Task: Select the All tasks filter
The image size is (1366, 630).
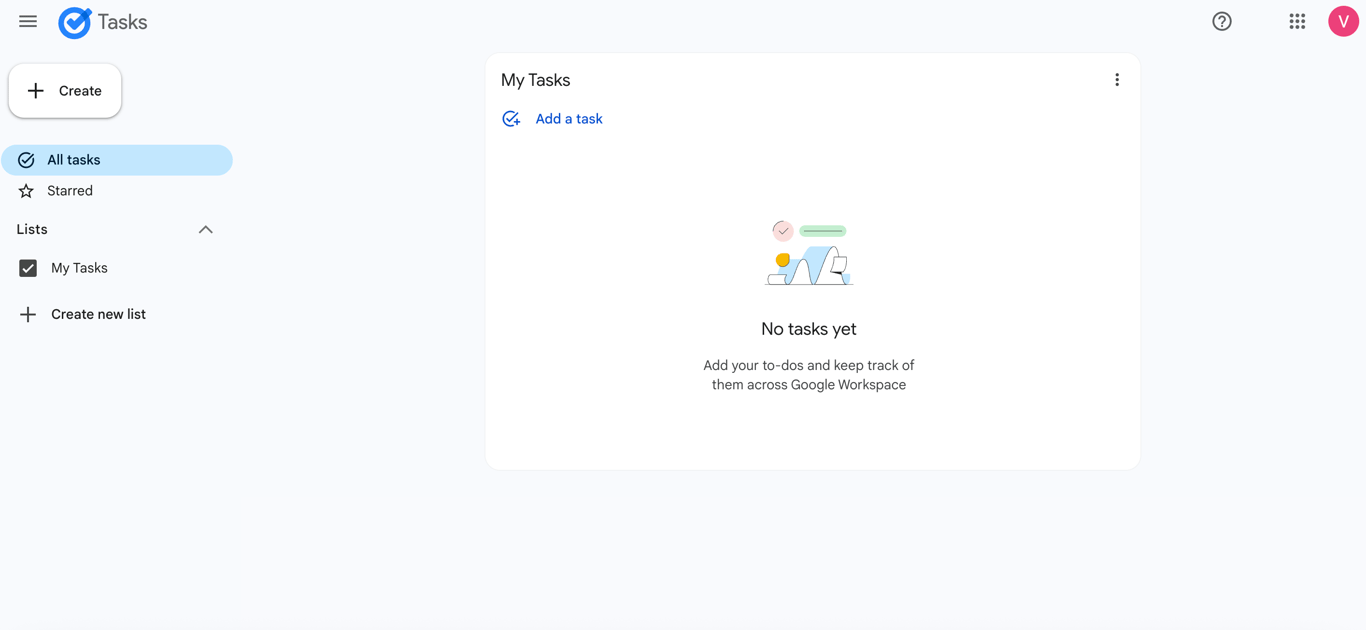Action: [x=73, y=159]
